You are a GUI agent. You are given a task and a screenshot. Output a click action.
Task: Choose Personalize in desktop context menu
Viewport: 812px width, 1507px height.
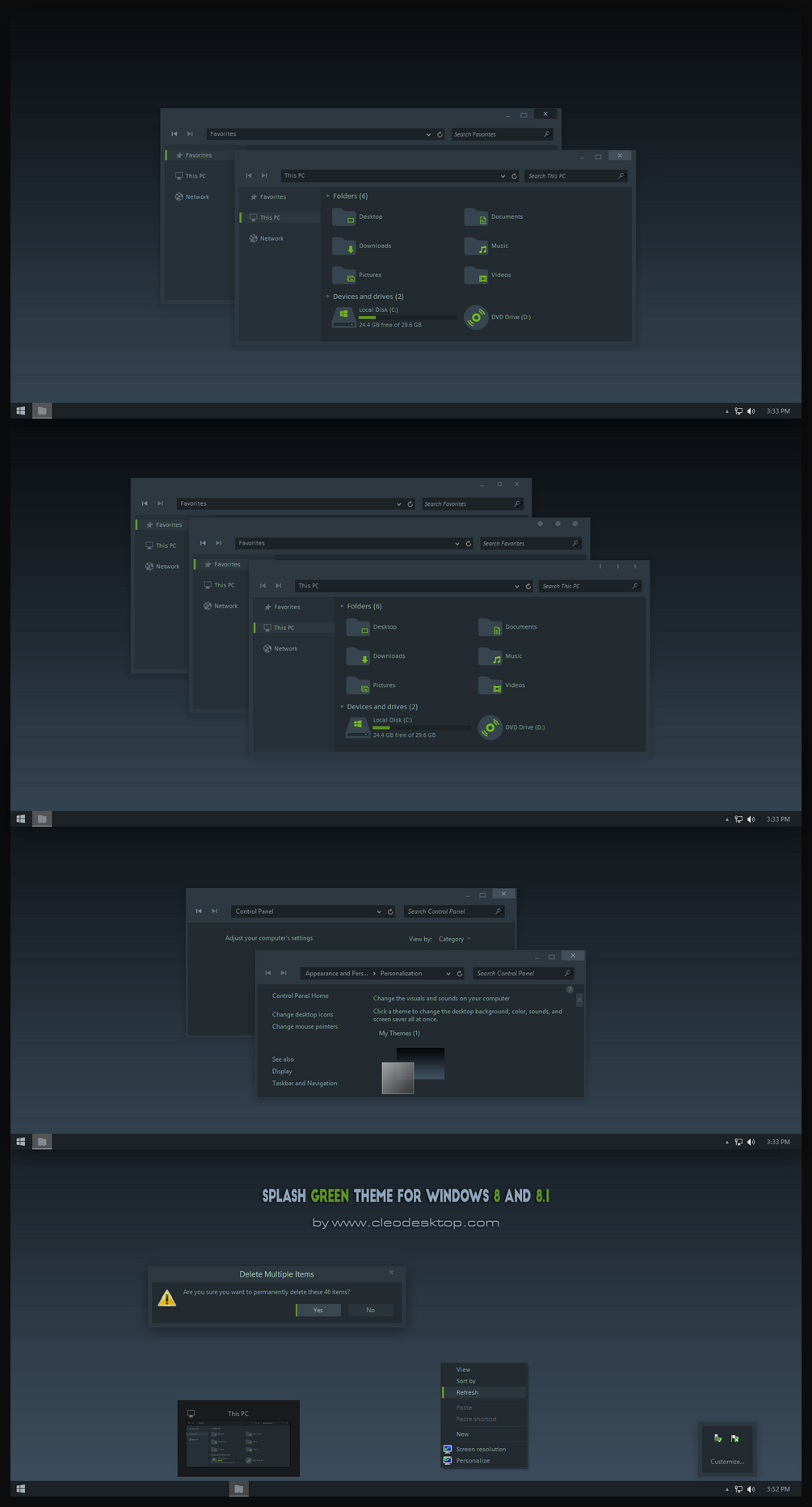tap(485, 1460)
